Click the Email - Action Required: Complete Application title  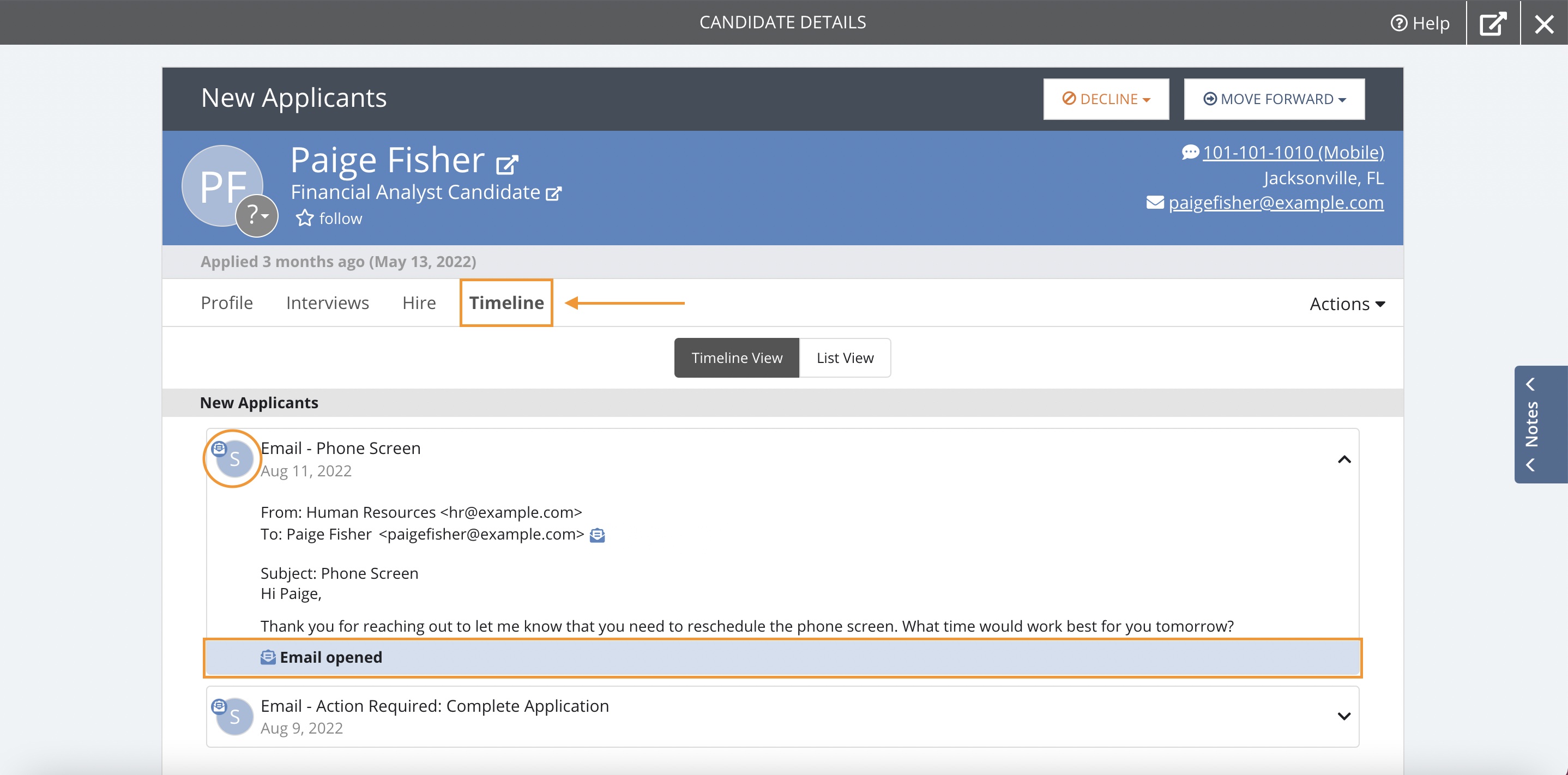[x=435, y=706]
